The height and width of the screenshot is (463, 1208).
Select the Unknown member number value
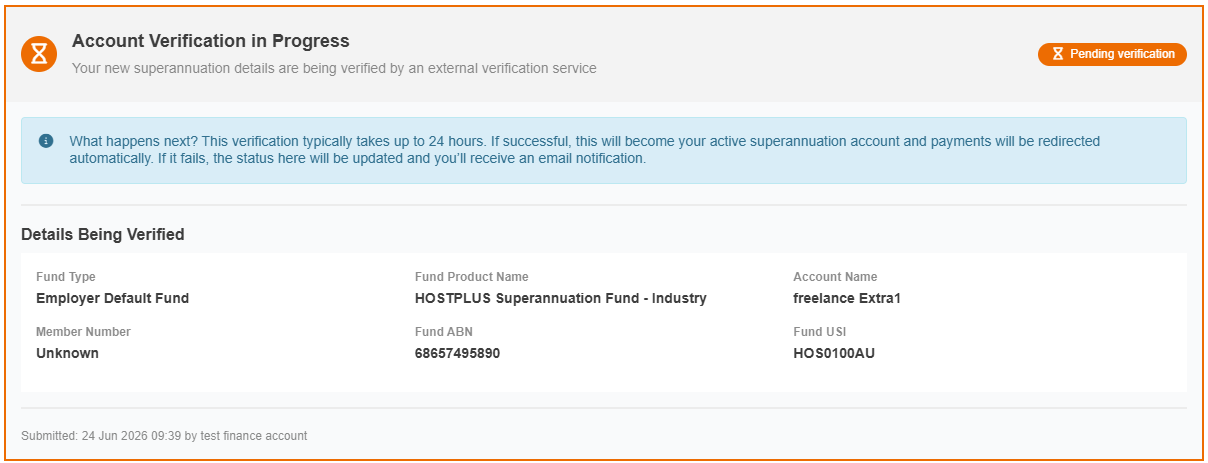click(67, 353)
